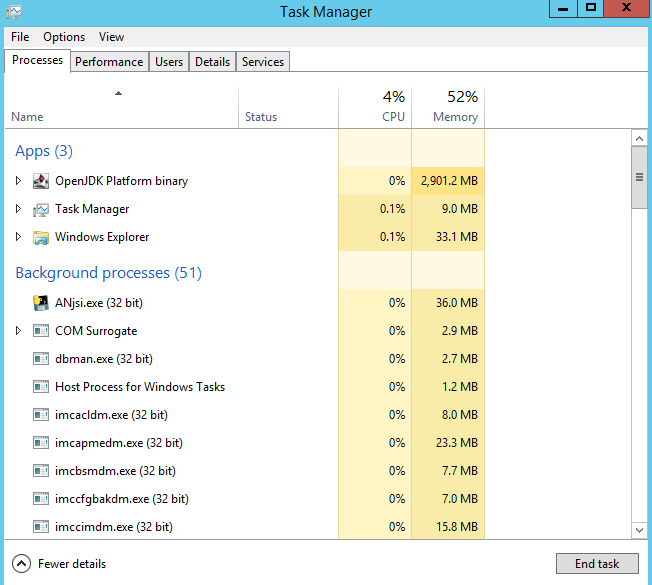Maximize the Task Manager window
The height and width of the screenshot is (585, 652).
590,9
